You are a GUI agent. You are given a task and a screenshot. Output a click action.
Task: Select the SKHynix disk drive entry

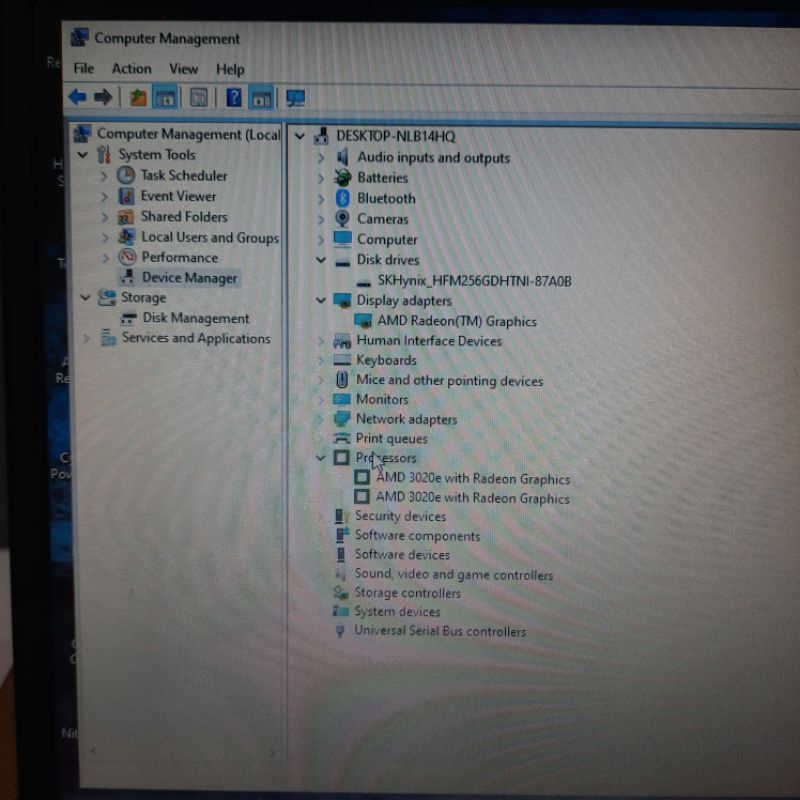[474, 281]
